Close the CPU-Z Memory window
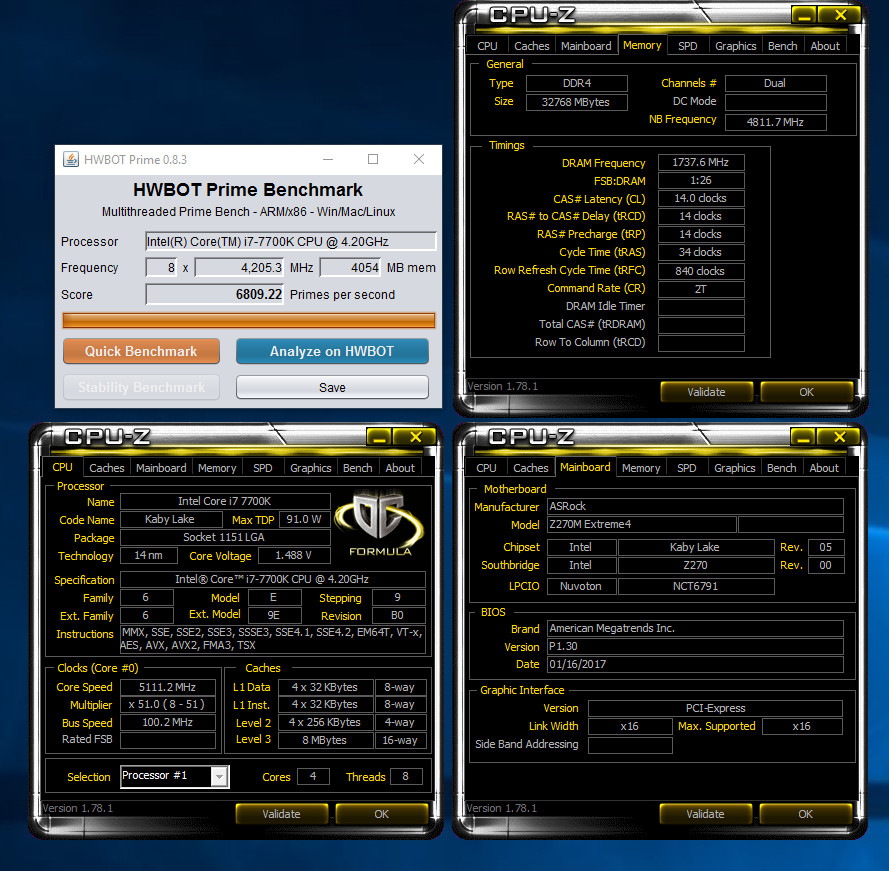Screen dimensions: 889x871 841,15
